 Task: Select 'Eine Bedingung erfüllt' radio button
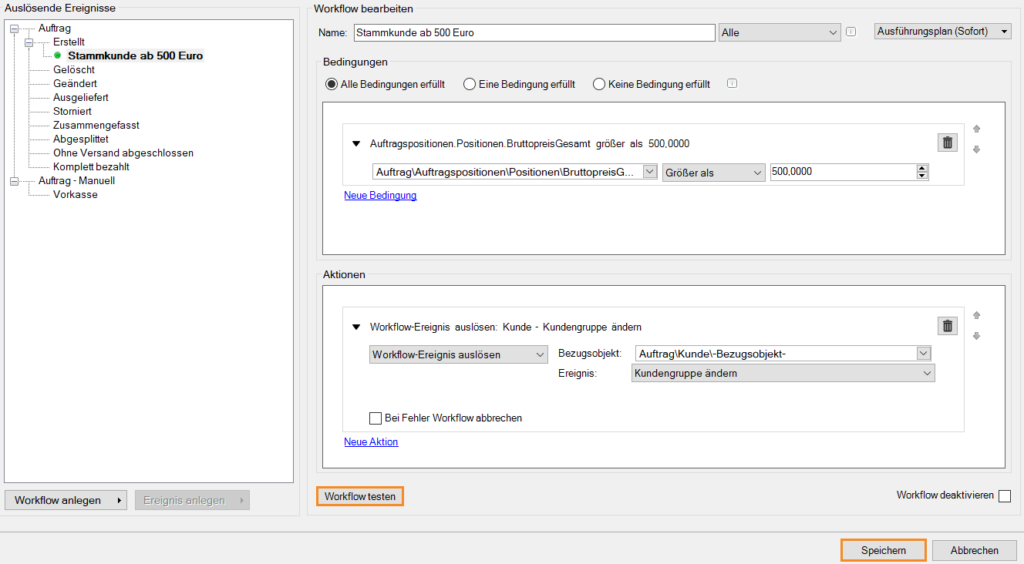(x=469, y=85)
